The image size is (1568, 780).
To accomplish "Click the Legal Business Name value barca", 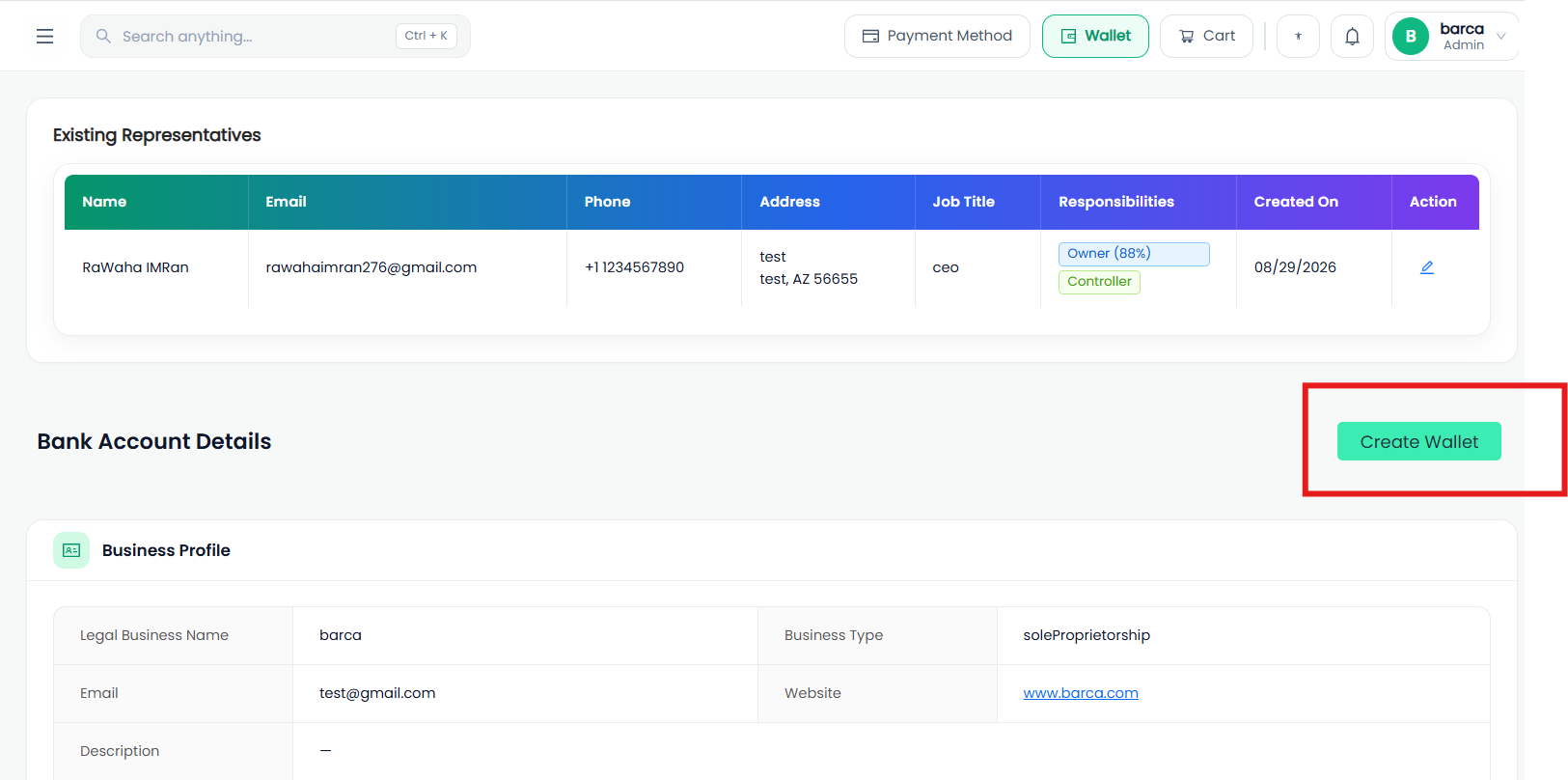I will click(341, 635).
